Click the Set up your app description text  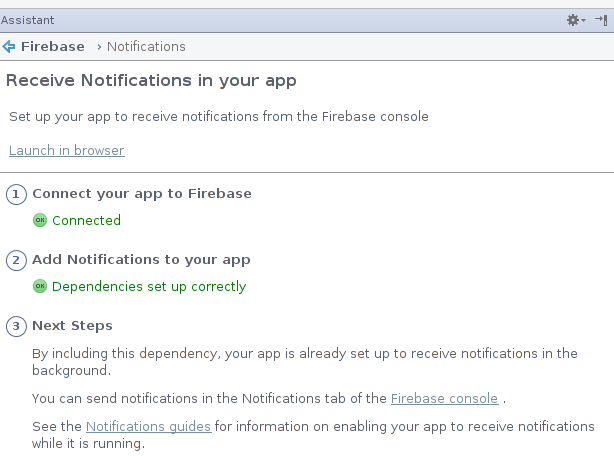click(219, 117)
